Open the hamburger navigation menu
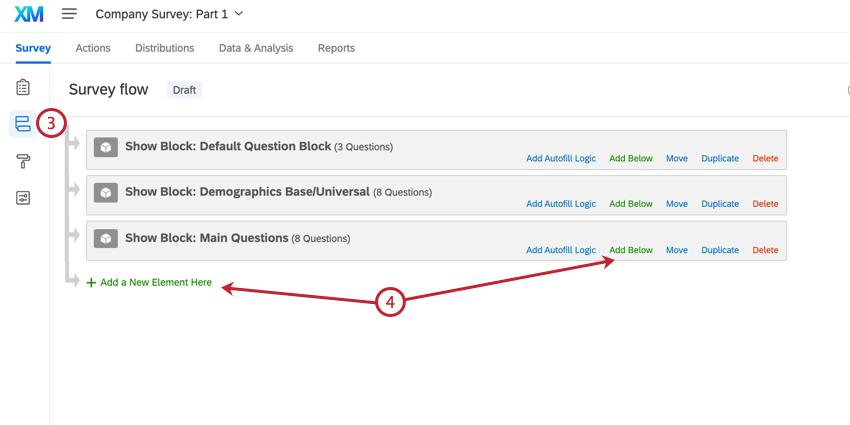 (x=69, y=14)
